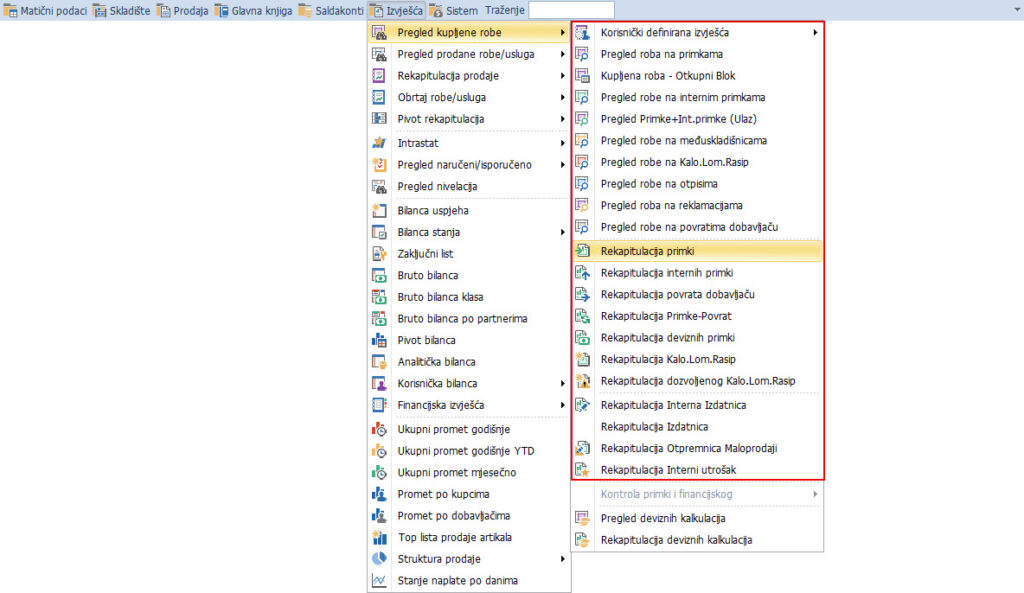Click the Top lista prodaje artikala chart icon
1024x593 pixels.
(x=379, y=537)
